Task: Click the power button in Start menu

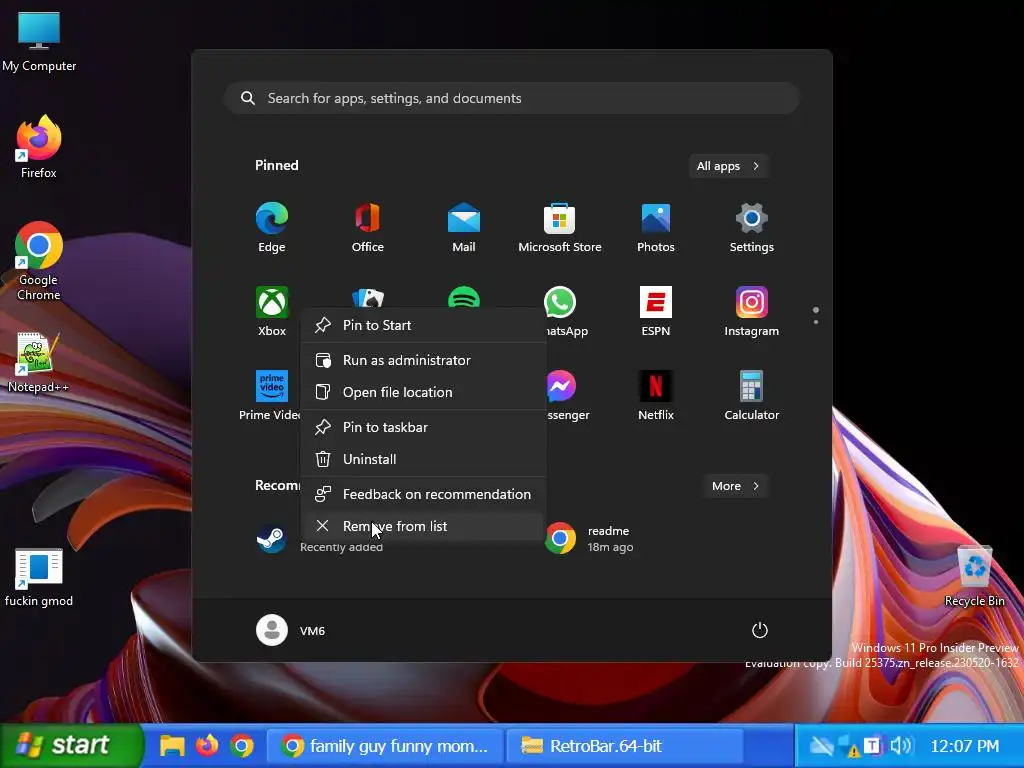Action: 760,630
